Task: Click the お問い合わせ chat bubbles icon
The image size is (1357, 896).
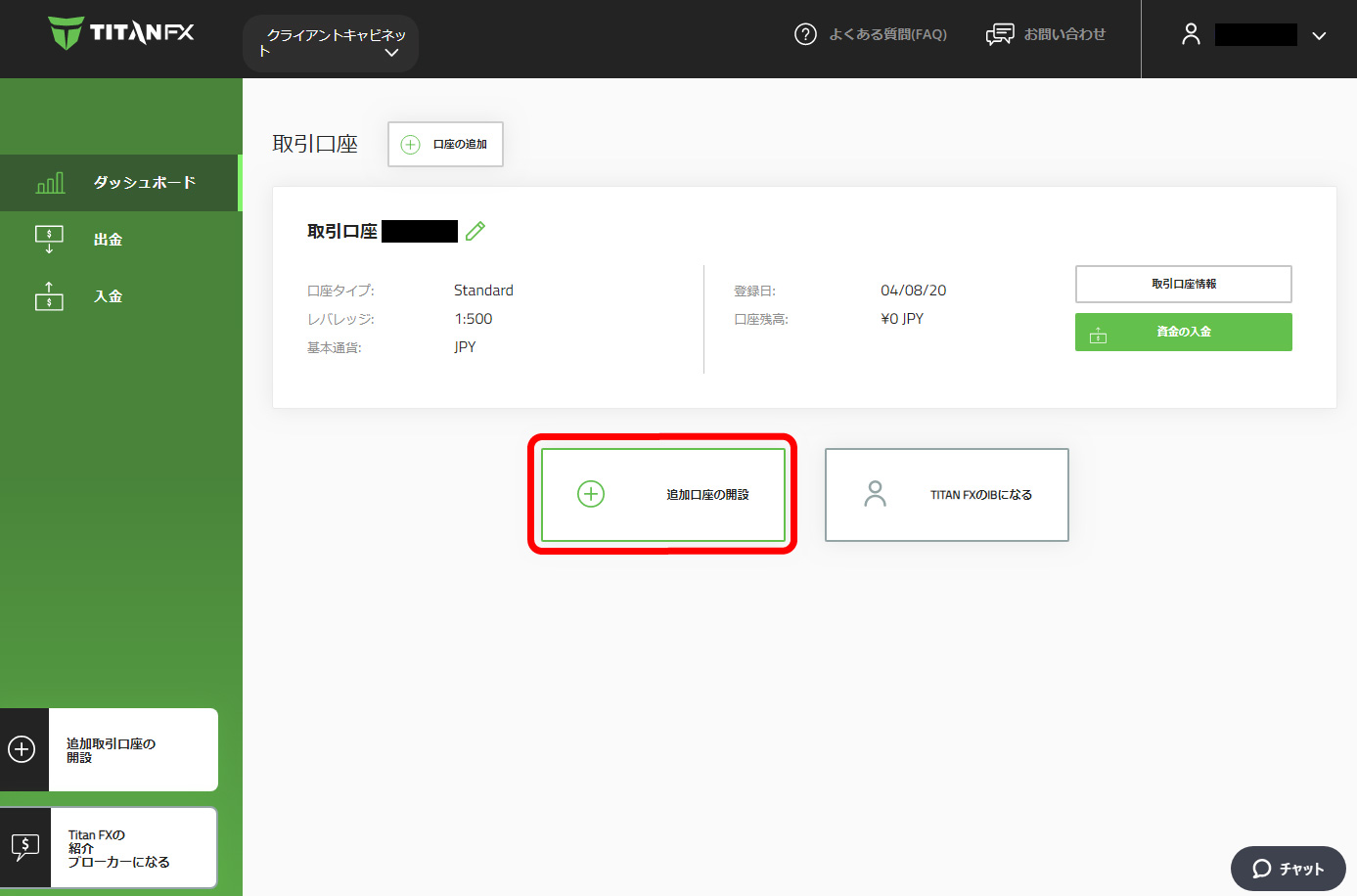Action: (1000, 34)
